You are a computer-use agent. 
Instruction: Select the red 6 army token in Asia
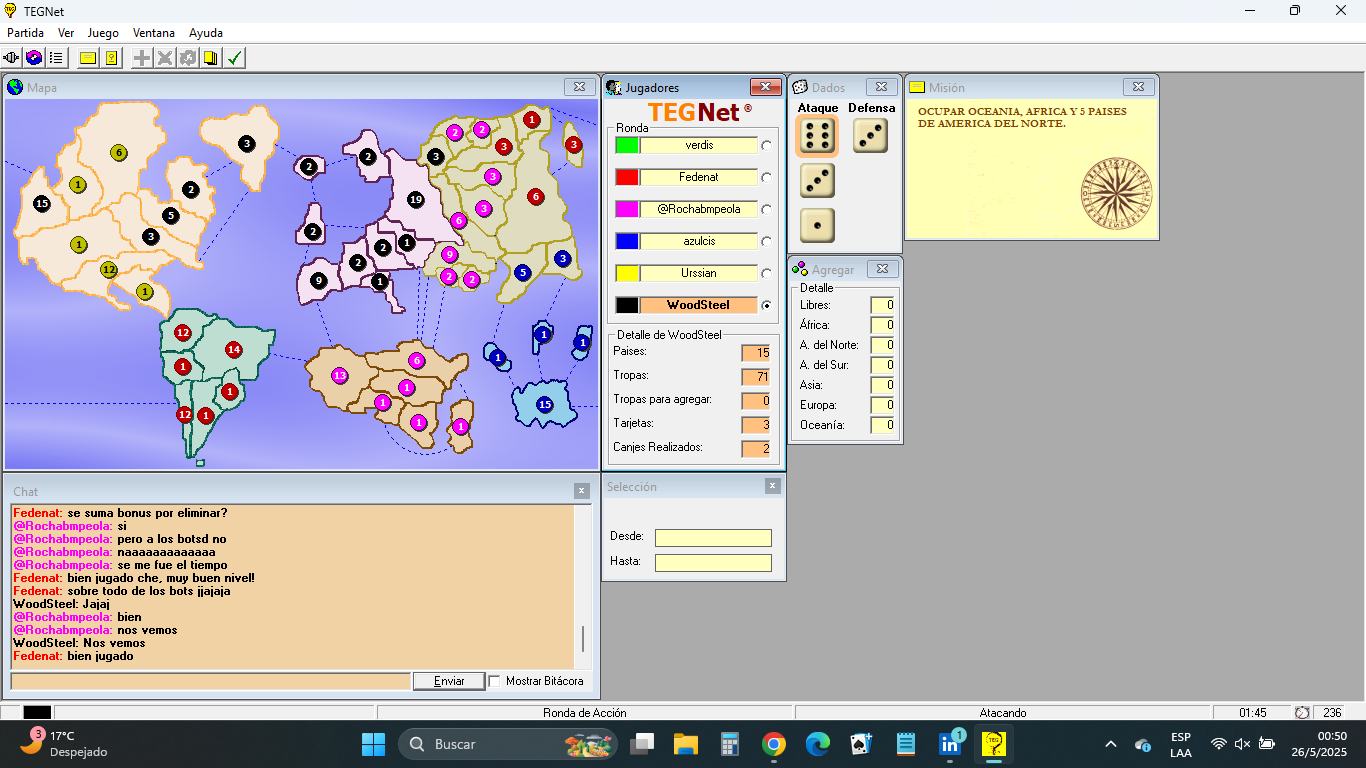pos(535,196)
